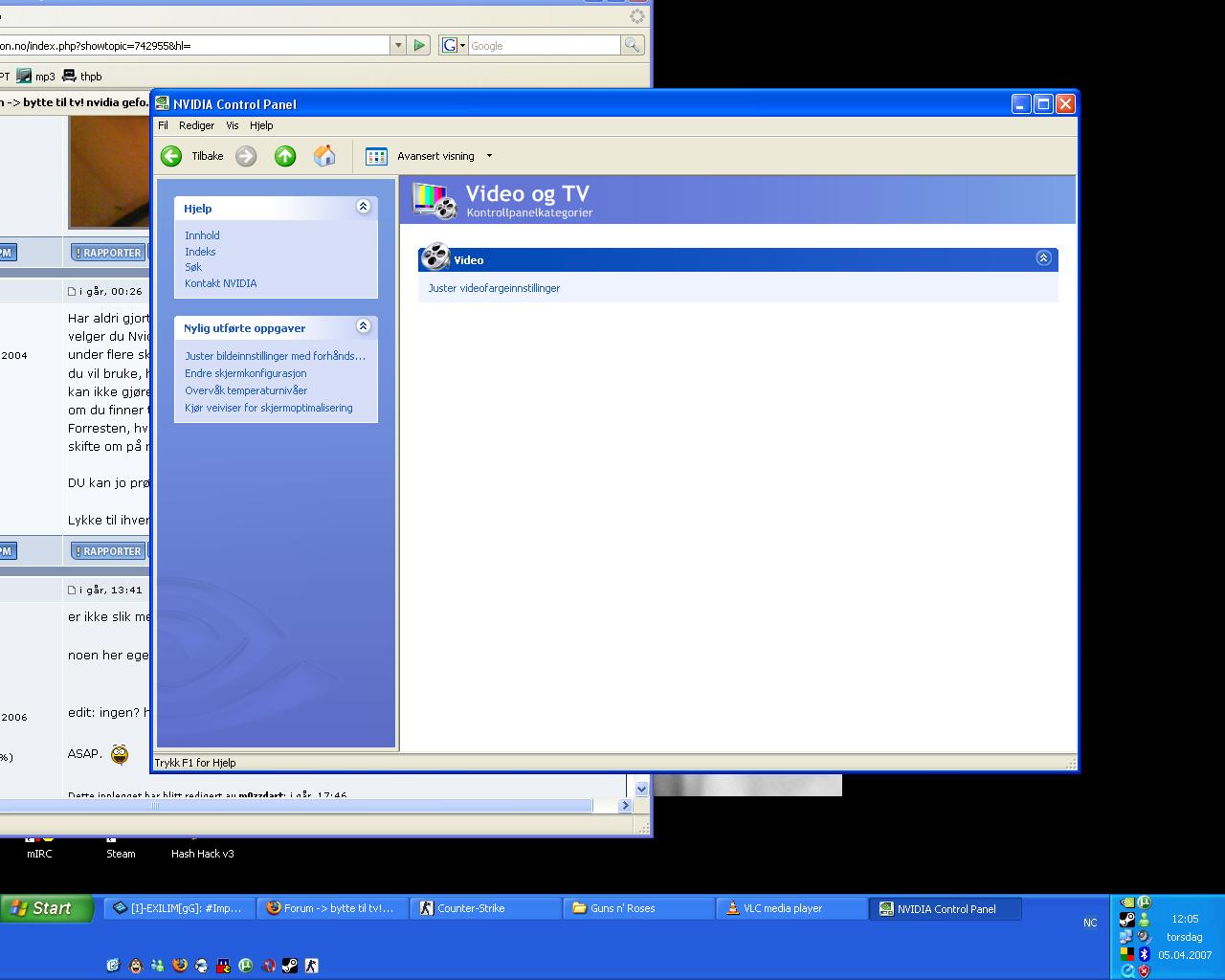The image size is (1225, 980).
Task: Switch to VLC media player in taskbar
Action: click(x=791, y=908)
